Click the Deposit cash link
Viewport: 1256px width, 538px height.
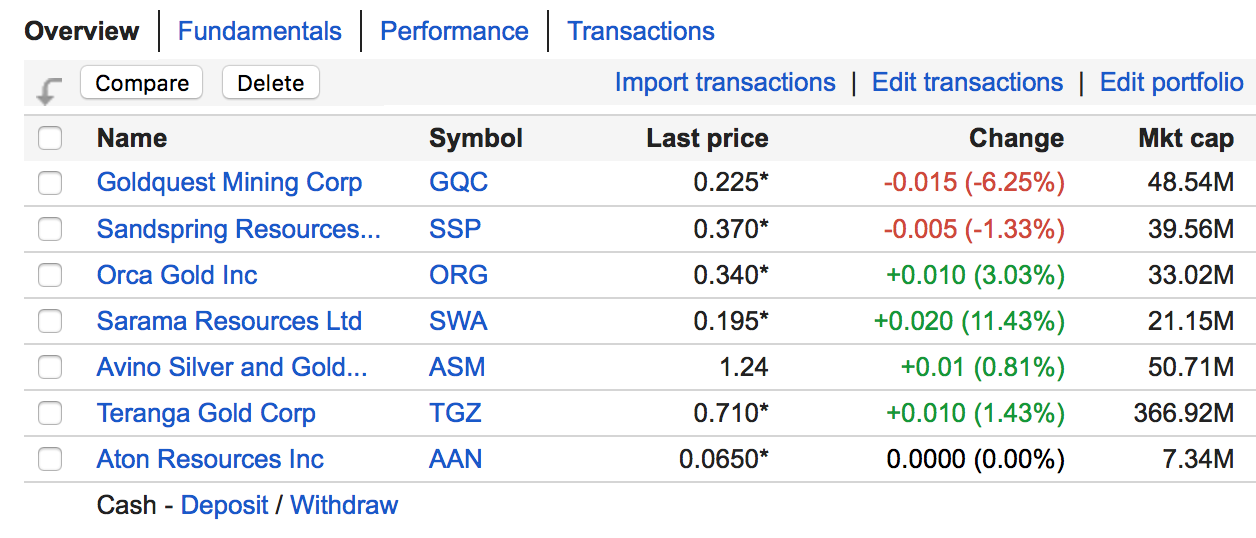tap(224, 505)
